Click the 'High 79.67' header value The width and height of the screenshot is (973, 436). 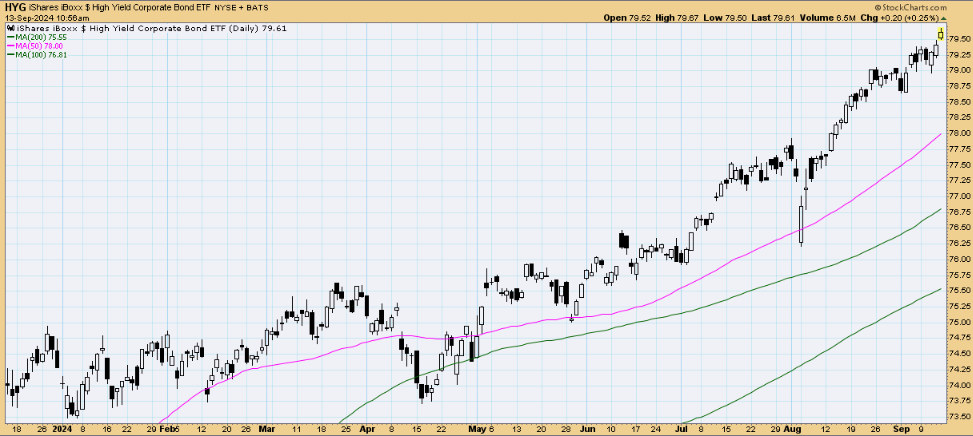(x=679, y=19)
